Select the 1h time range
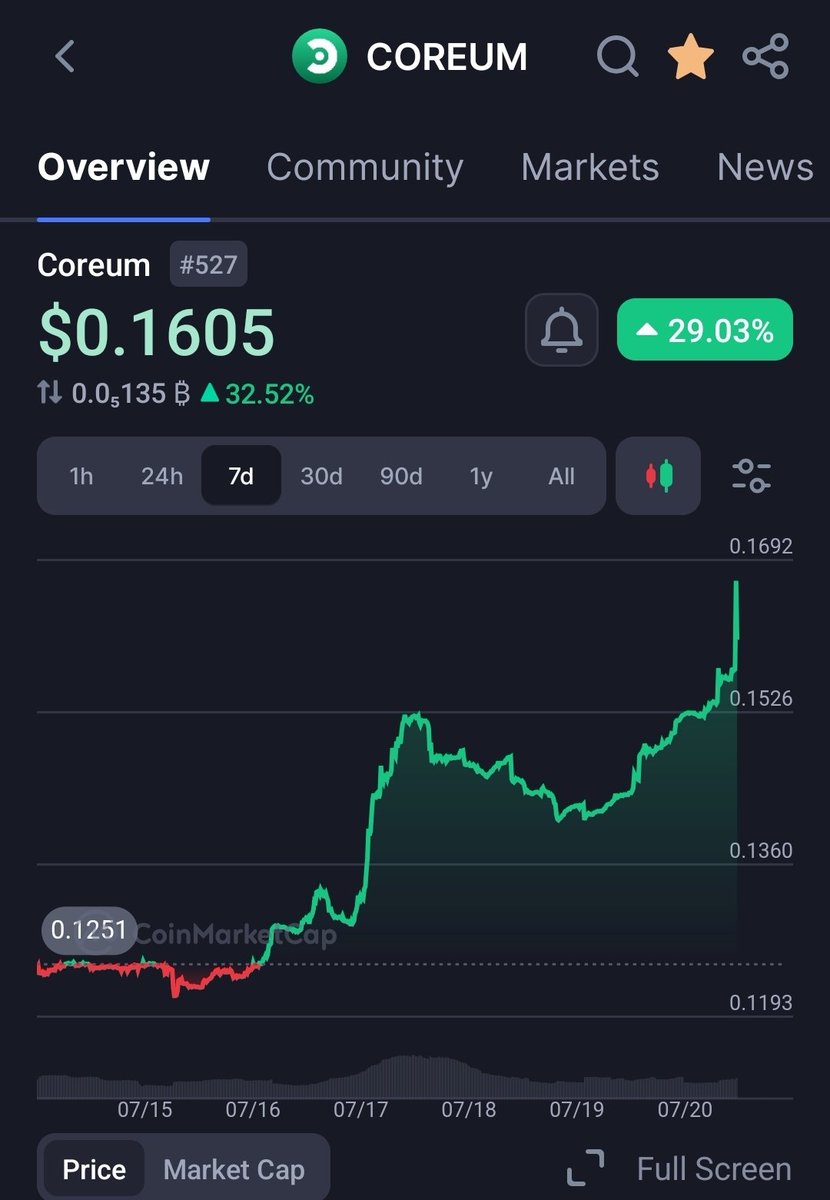 coord(81,476)
